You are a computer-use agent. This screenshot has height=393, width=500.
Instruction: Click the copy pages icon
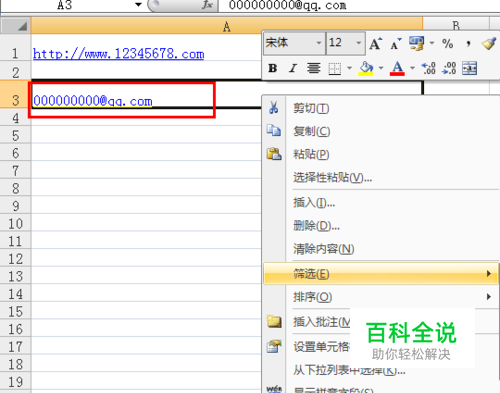click(x=274, y=130)
